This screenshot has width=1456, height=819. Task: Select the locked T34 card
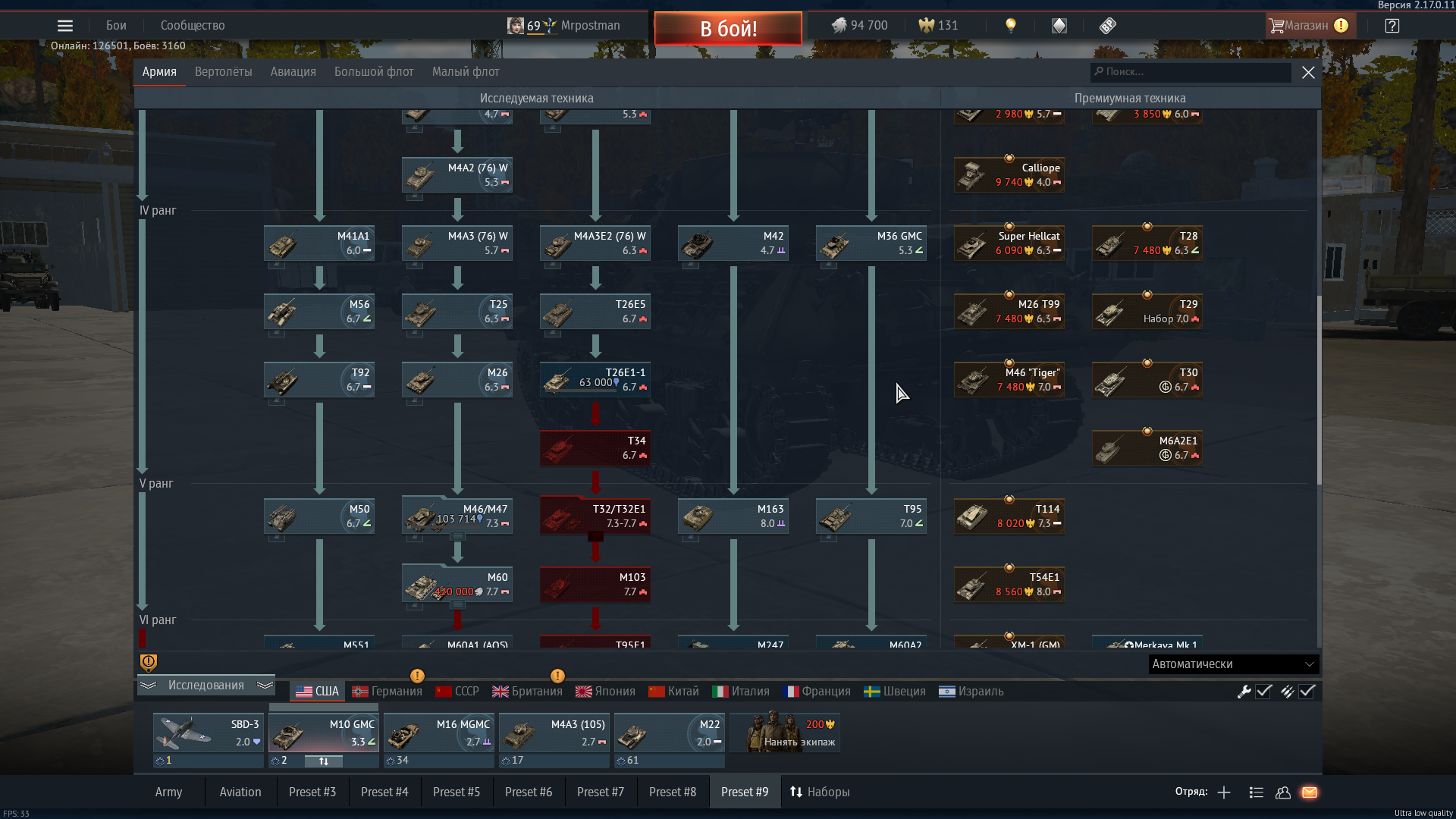tap(595, 447)
